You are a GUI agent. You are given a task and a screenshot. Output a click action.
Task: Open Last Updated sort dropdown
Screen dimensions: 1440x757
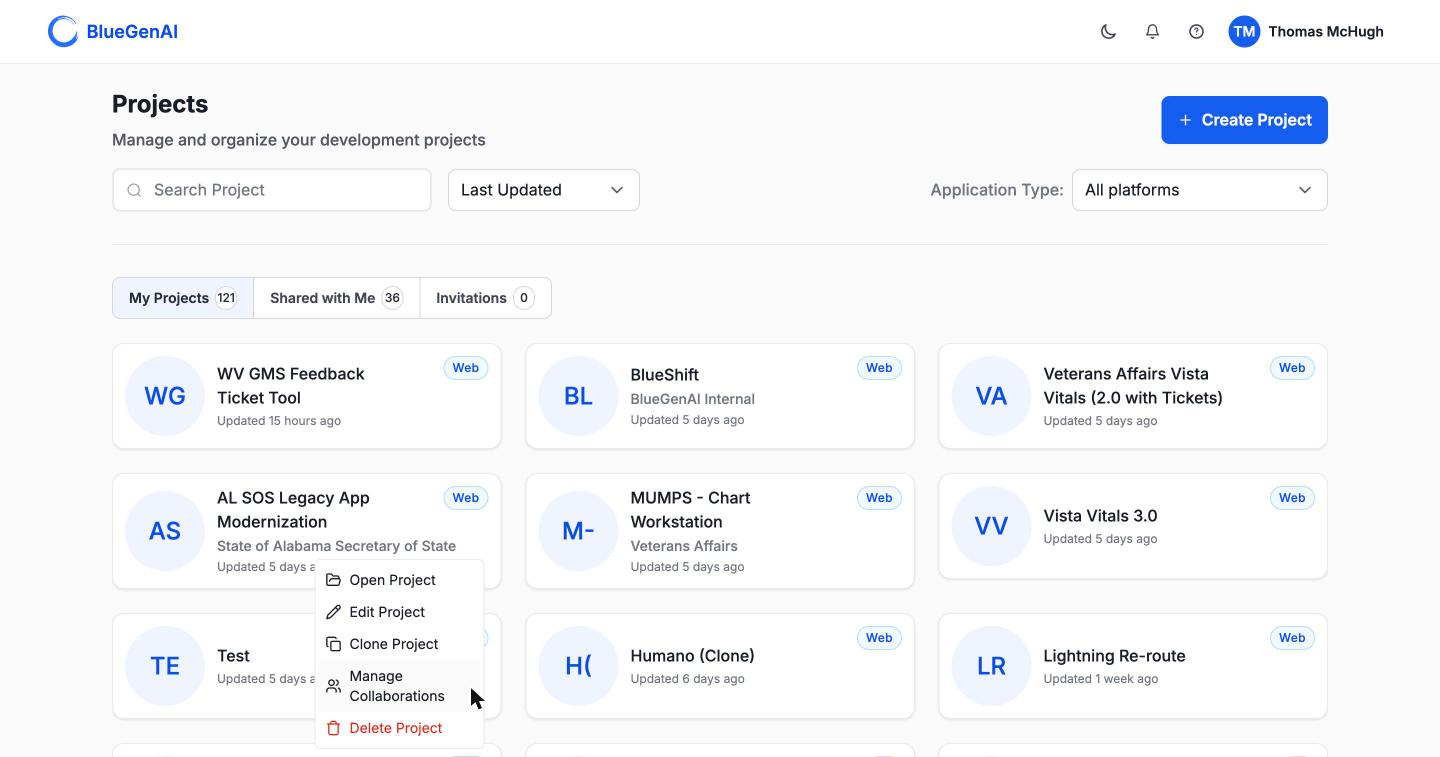(x=544, y=190)
